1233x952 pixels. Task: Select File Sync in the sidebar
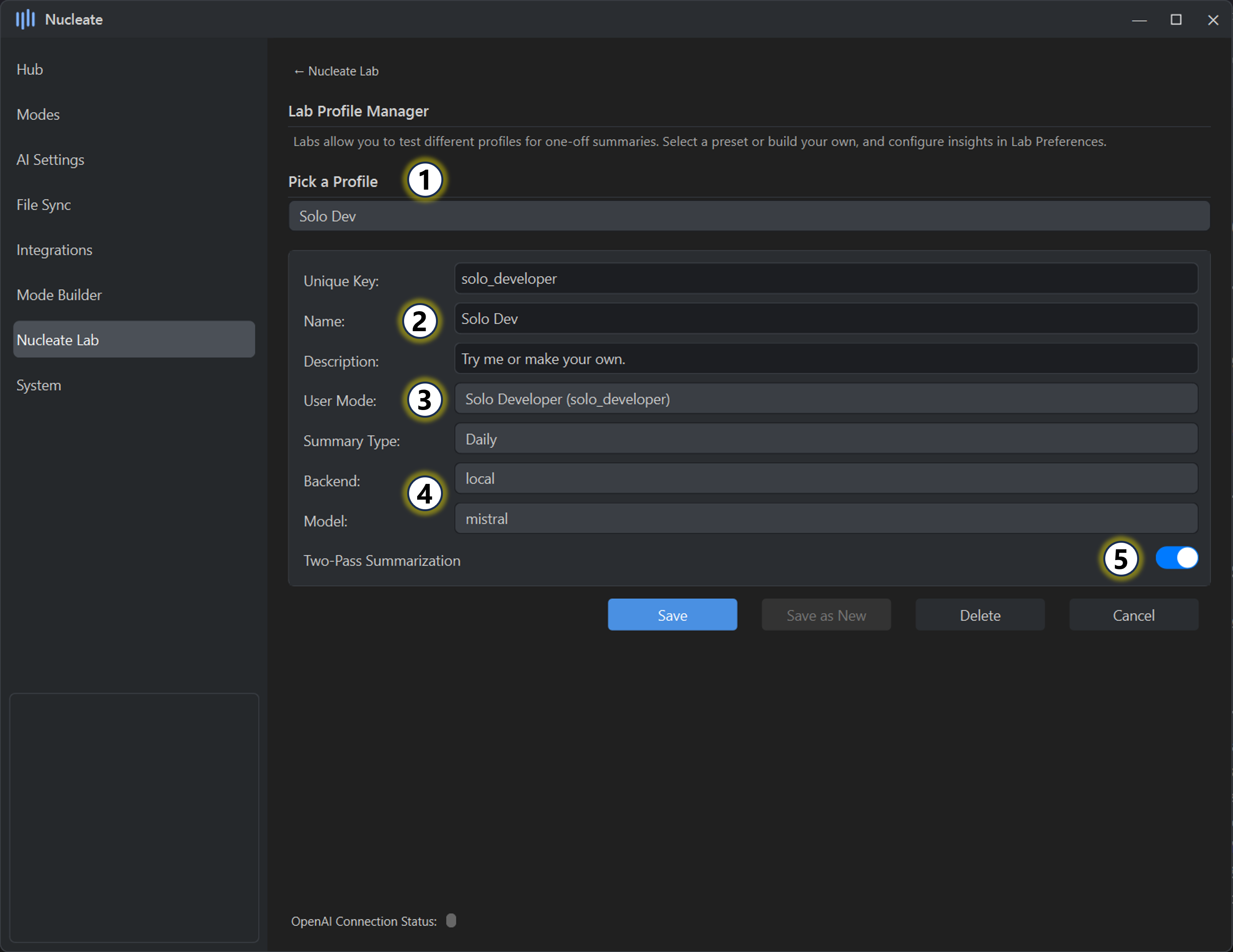coord(43,205)
